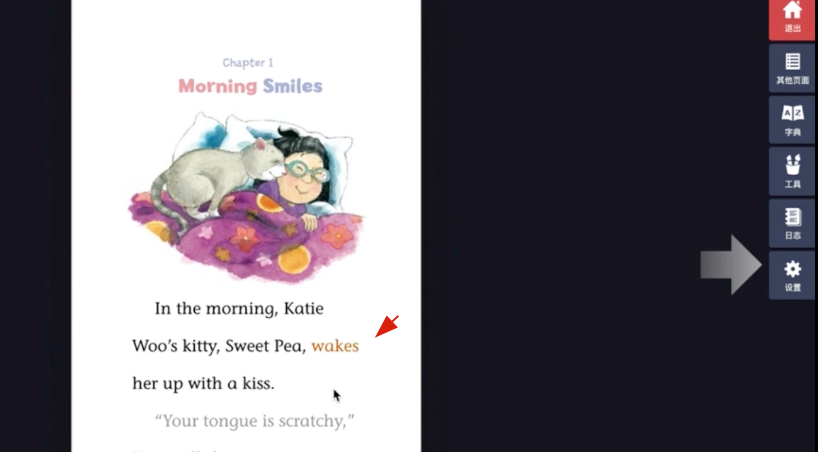The image size is (818, 452).
Task: Click the pink "Morning" word in the title
Action: click(x=218, y=86)
